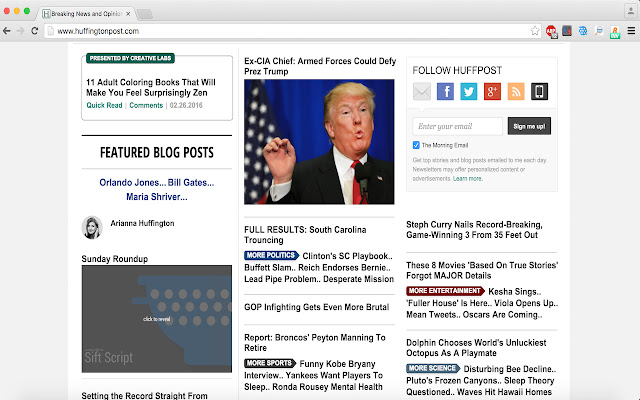Open the Kesha Sings link
Image resolution: width=640 pixels, height=400 pixels.
click(514, 291)
